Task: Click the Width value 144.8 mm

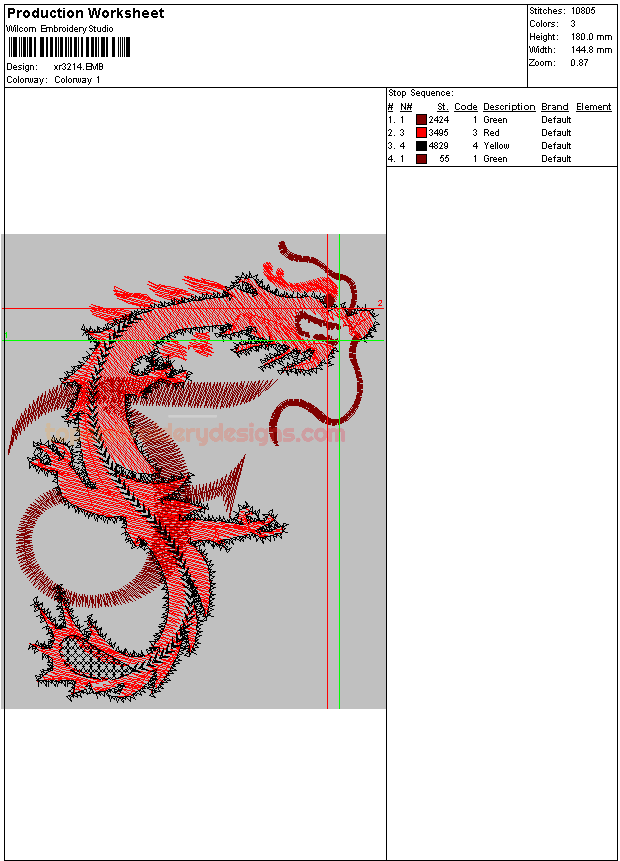Action: [591, 50]
